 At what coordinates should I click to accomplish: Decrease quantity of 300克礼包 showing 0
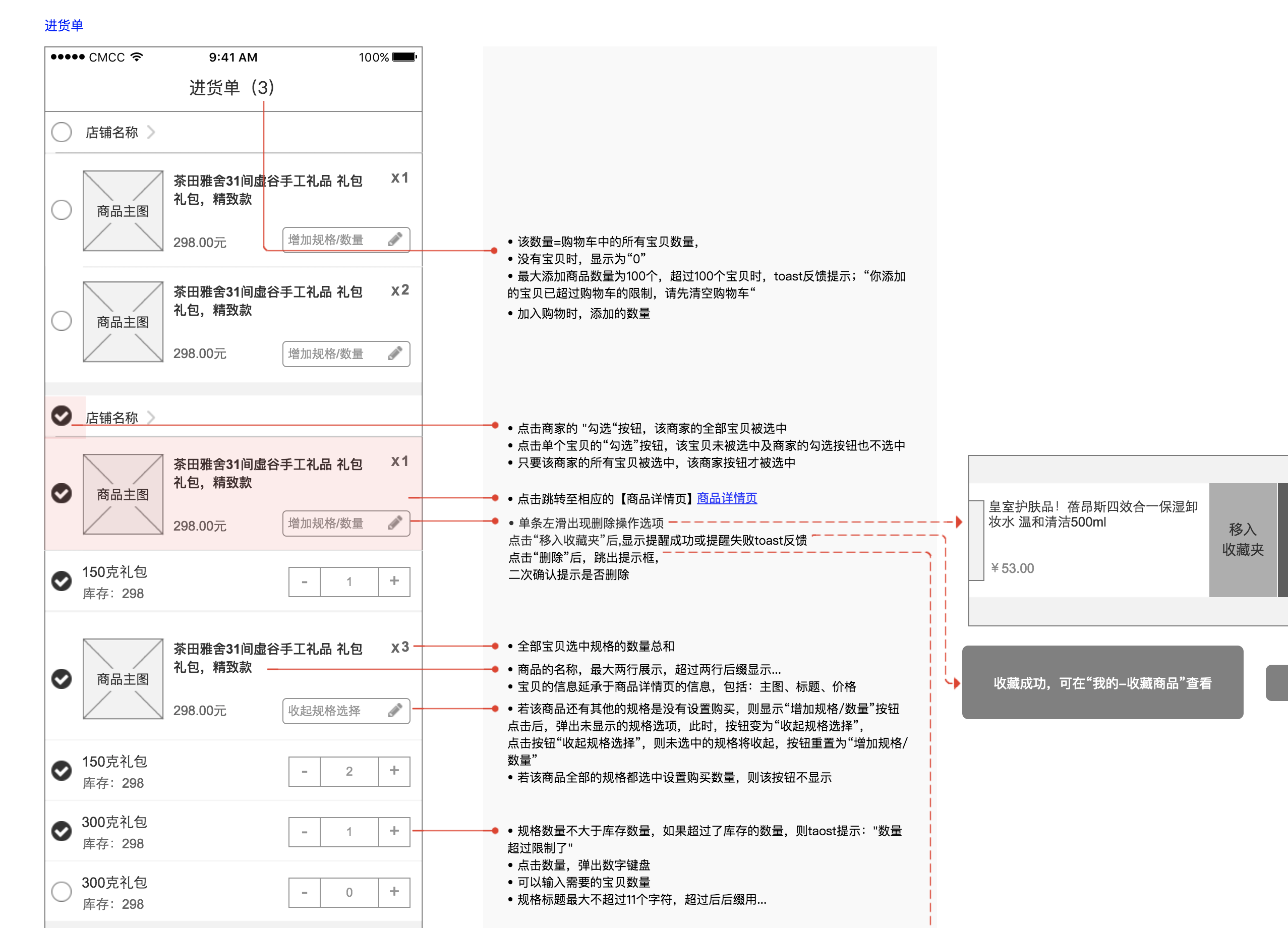pyautogui.click(x=305, y=892)
